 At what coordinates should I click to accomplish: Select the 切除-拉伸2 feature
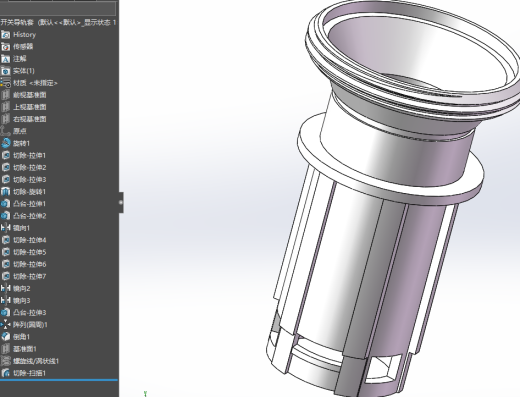[29, 167]
